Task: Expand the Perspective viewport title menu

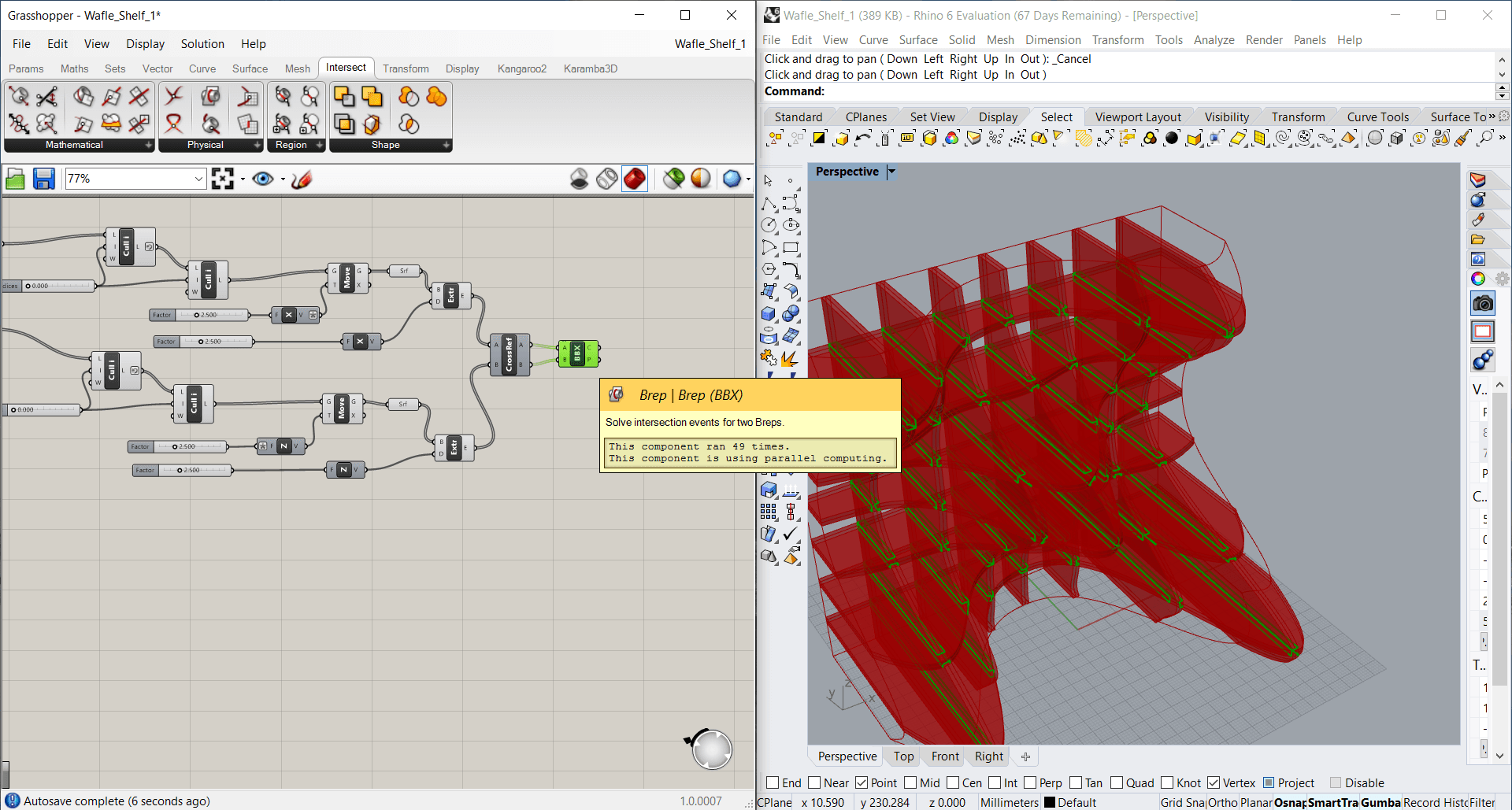Action: (x=891, y=172)
